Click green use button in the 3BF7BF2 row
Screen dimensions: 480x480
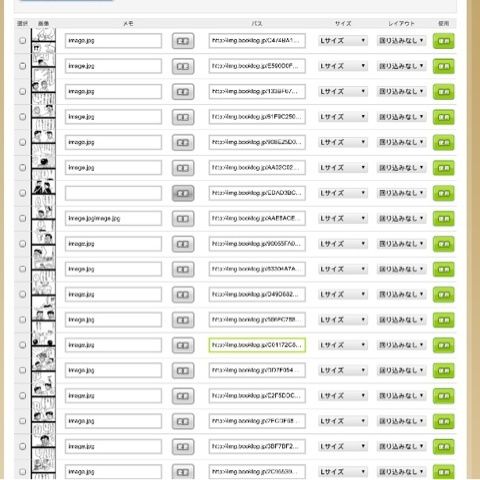click(444, 446)
